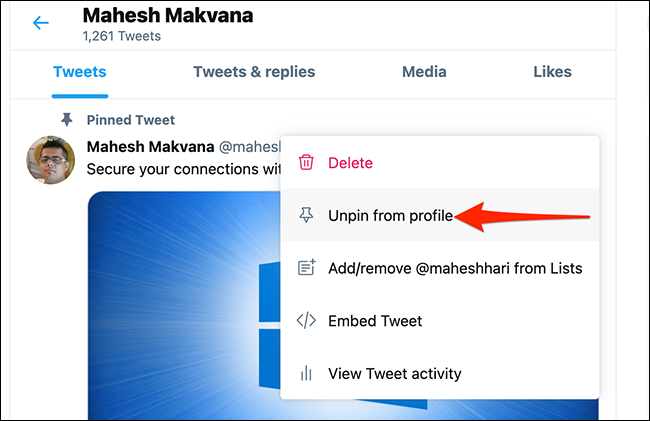Click the embed code brackets icon

[x=307, y=321]
